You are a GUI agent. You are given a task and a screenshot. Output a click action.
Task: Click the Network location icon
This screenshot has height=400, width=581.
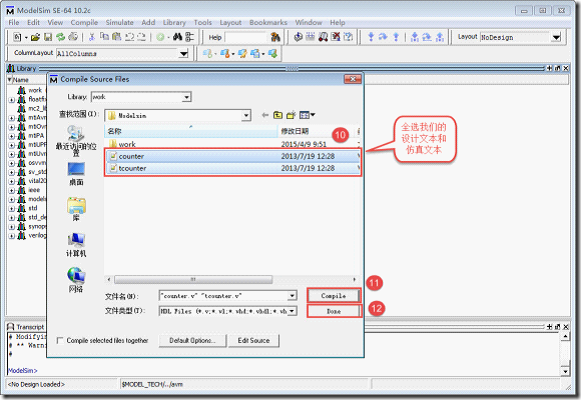[x=76, y=280]
